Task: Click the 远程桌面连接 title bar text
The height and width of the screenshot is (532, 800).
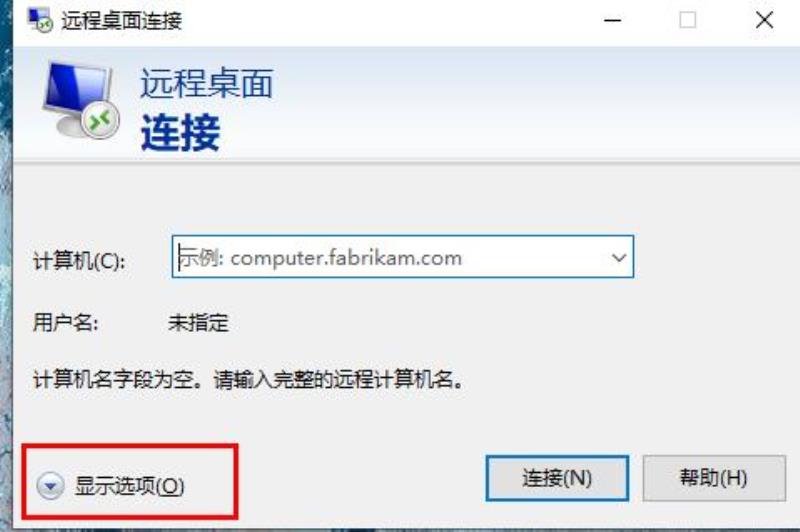Action: pyautogui.click(x=122, y=20)
